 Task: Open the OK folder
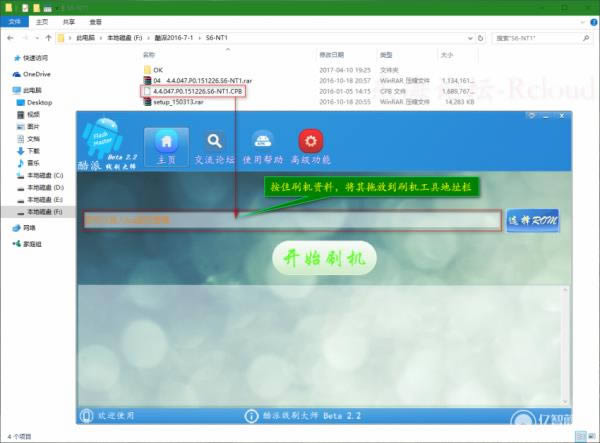point(157,70)
